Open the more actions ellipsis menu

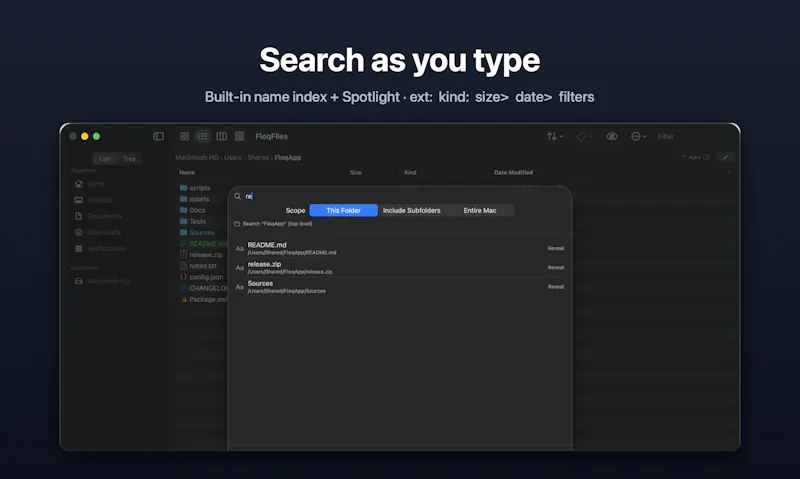click(x=638, y=136)
